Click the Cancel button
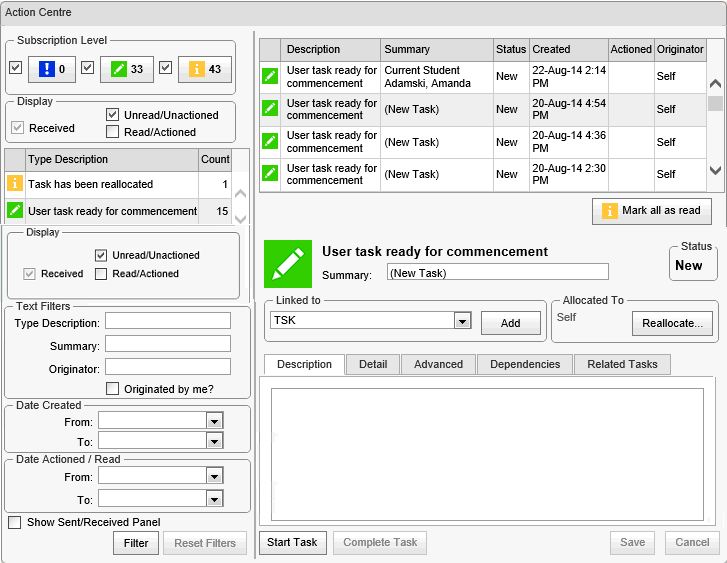Screen dimensions: 727x563 pyautogui.click(x=692, y=542)
